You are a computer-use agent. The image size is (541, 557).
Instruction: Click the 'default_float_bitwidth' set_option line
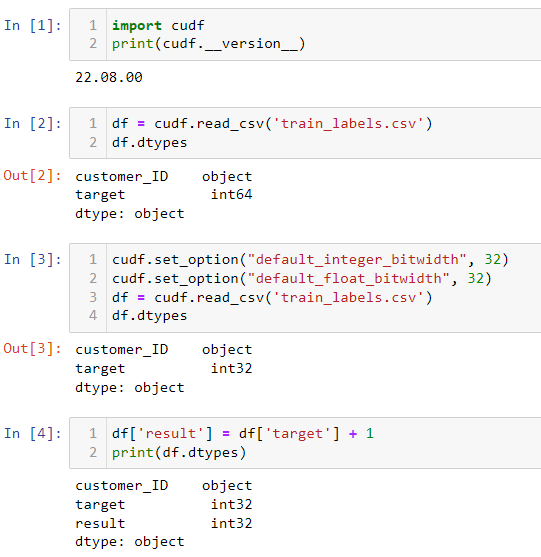click(x=302, y=278)
